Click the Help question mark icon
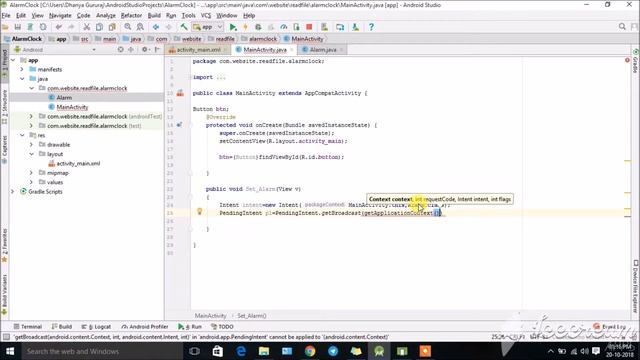Viewport: 640px width, 360px height. point(371,27)
